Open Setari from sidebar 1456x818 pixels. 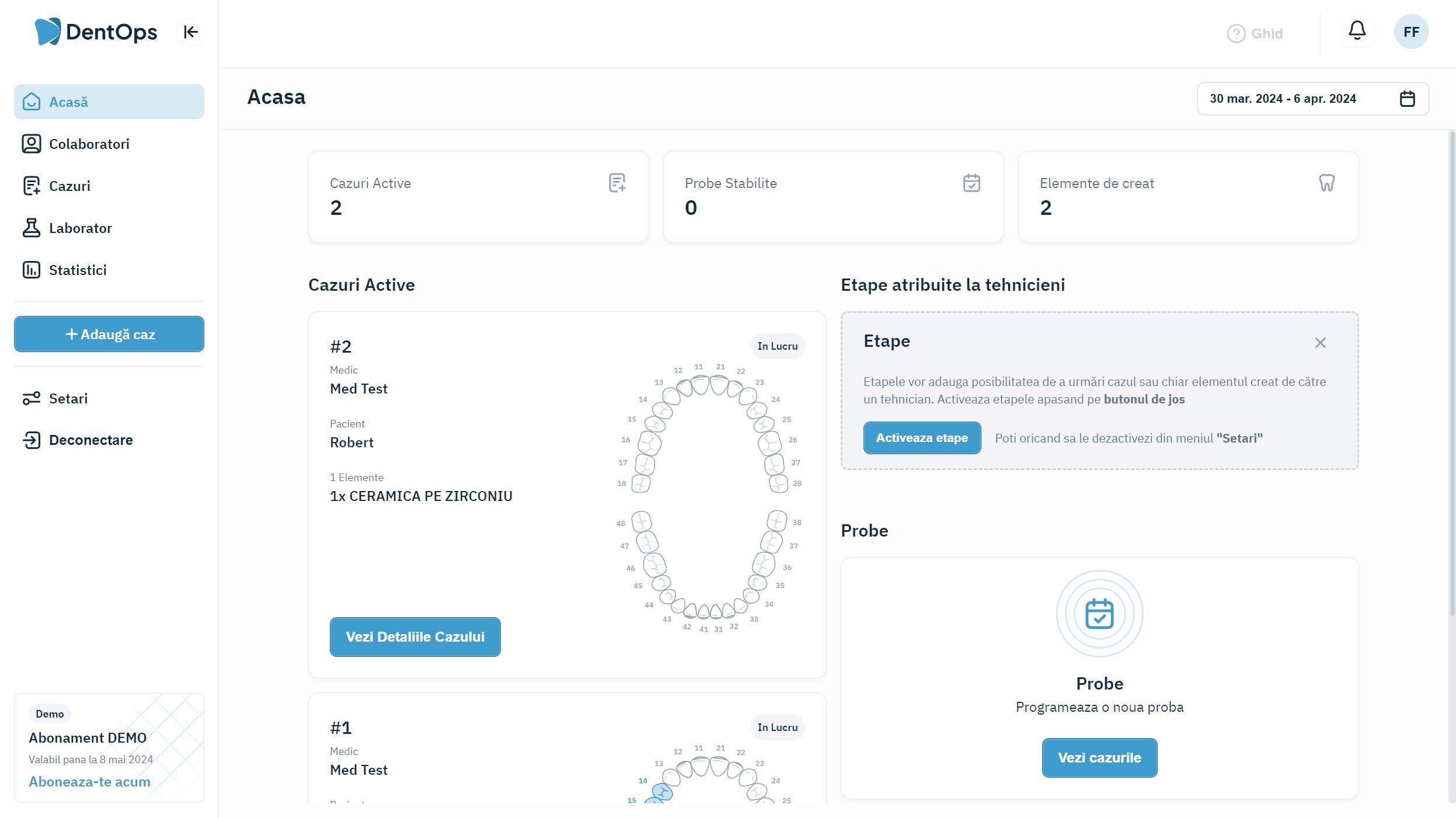click(x=68, y=399)
